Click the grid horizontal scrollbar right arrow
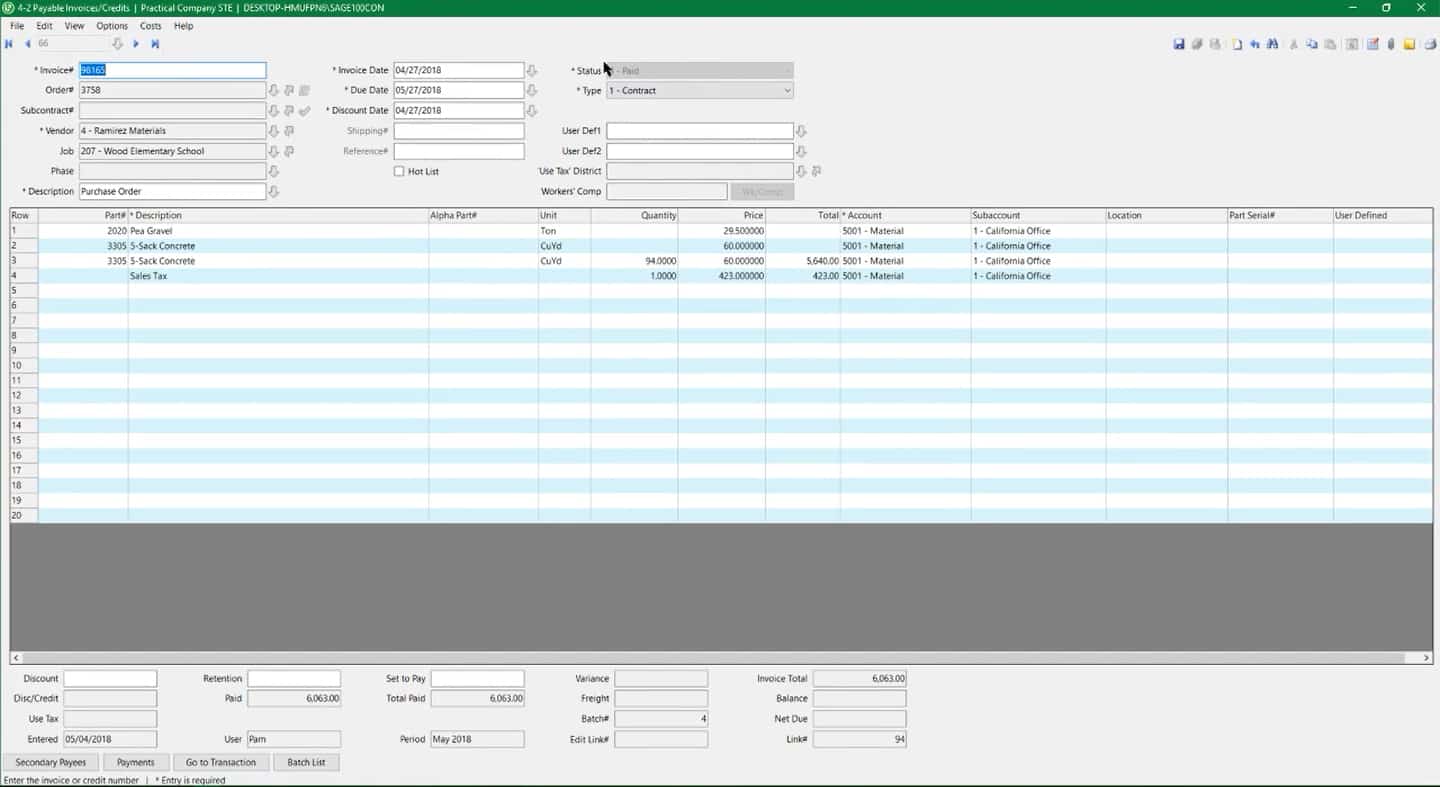The width and height of the screenshot is (1440, 787). point(1426,658)
